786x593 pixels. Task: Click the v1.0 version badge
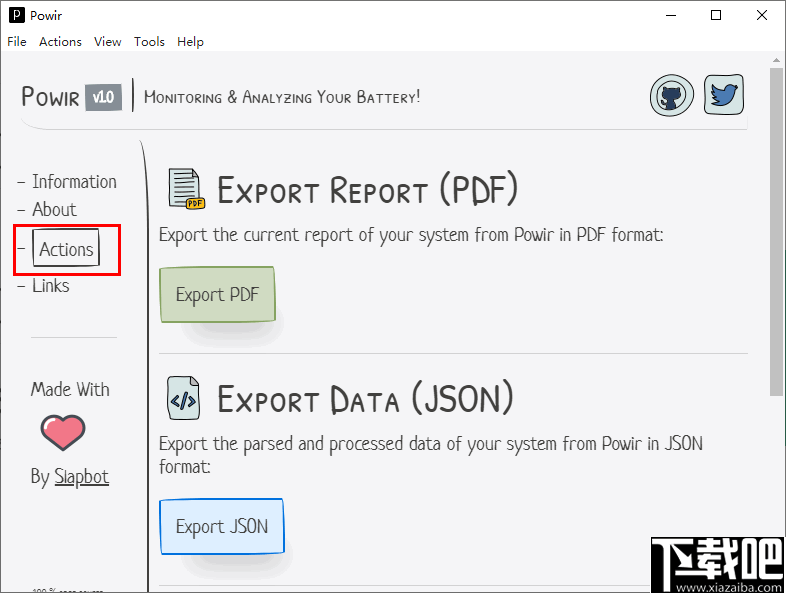click(103, 97)
